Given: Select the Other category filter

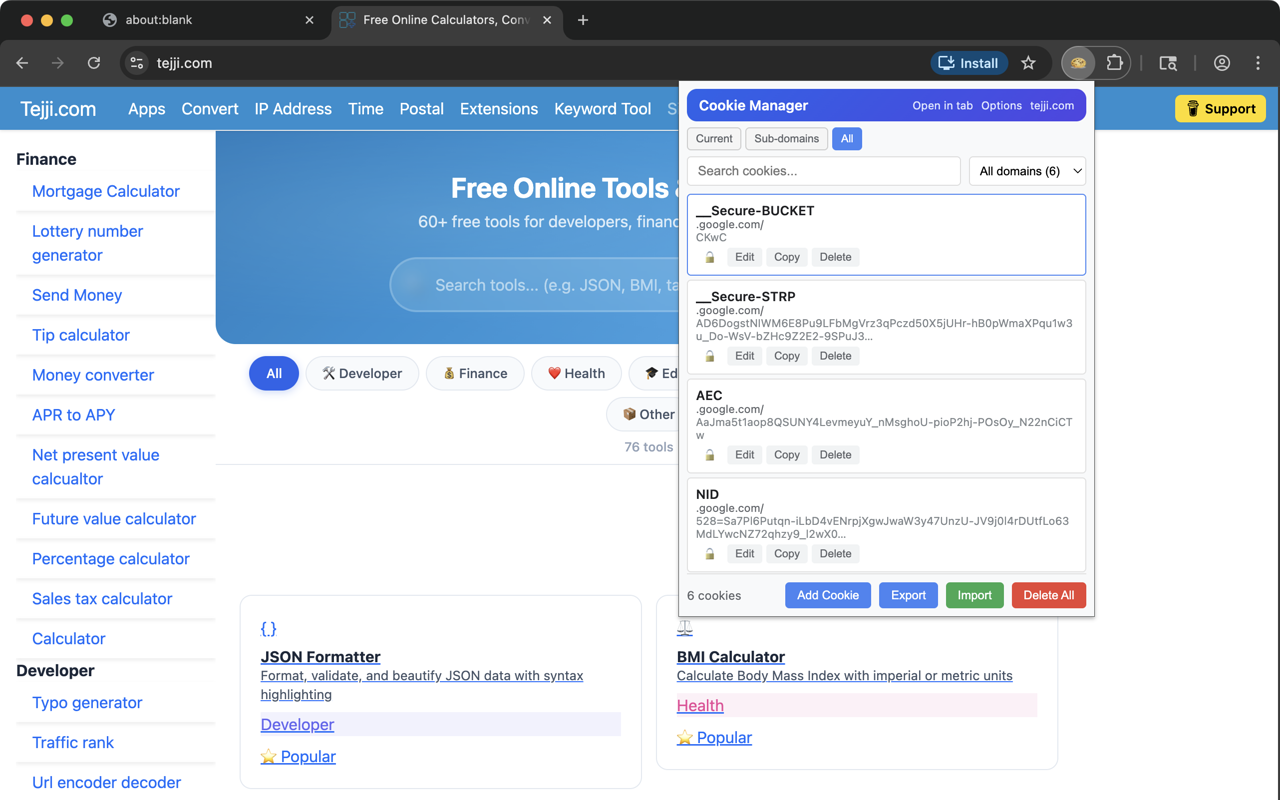Looking at the screenshot, I should coord(648,414).
